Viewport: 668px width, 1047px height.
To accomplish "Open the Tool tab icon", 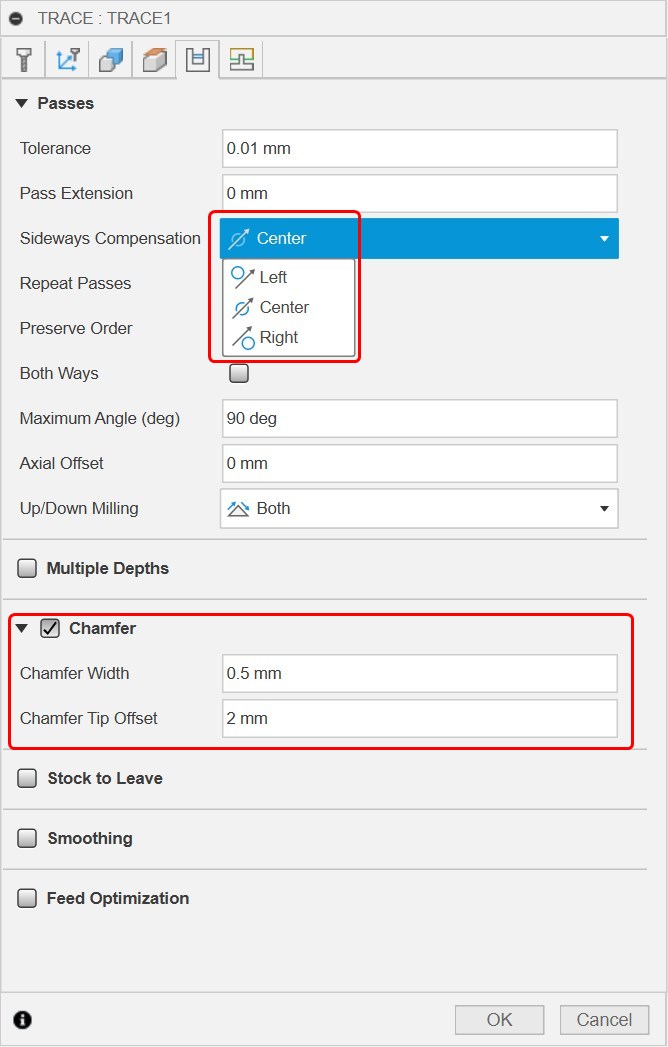I will pos(24,60).
